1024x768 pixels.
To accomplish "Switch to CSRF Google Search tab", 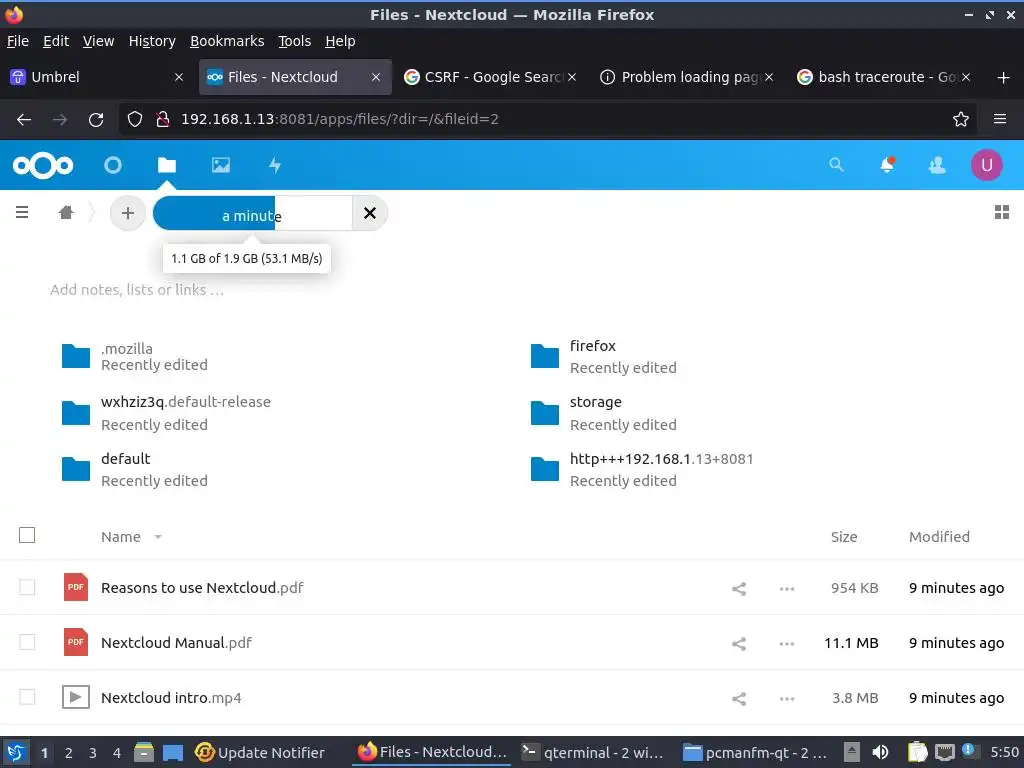I will coord(490,77).
